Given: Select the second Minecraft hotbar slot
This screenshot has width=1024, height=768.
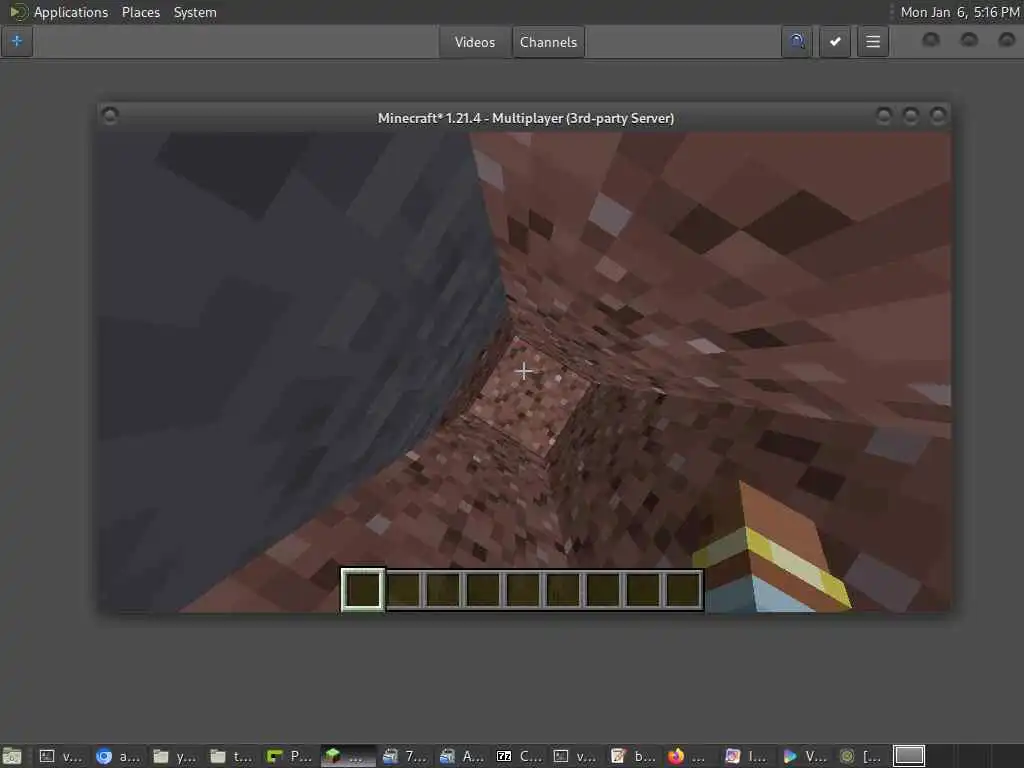Looking at the screenshot, I should coord(403,589).
